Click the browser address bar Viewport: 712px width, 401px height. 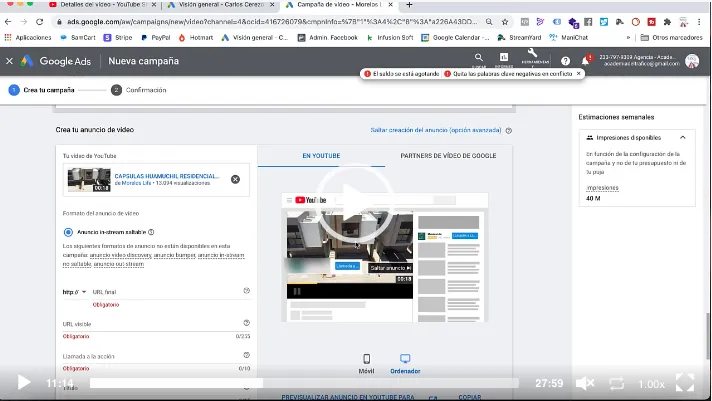coord(272,22)
